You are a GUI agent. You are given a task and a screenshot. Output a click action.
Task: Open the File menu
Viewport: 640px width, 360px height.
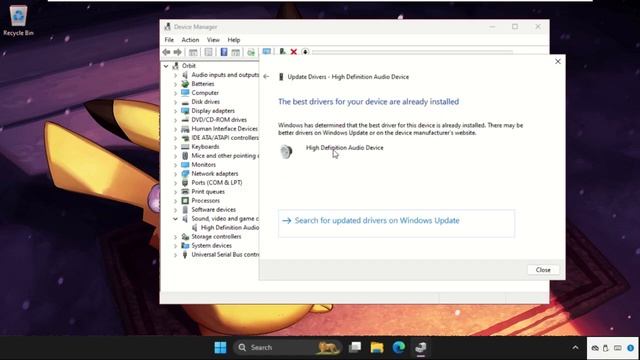(169, 40)
